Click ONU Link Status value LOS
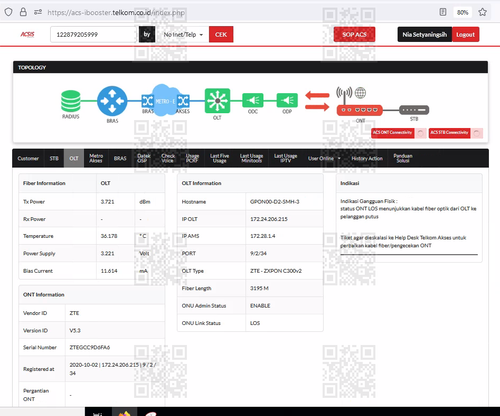 pos(255,323)
